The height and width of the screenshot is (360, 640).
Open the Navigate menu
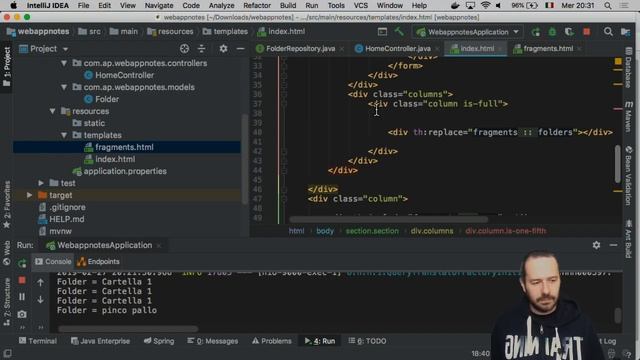coord(159,6)
